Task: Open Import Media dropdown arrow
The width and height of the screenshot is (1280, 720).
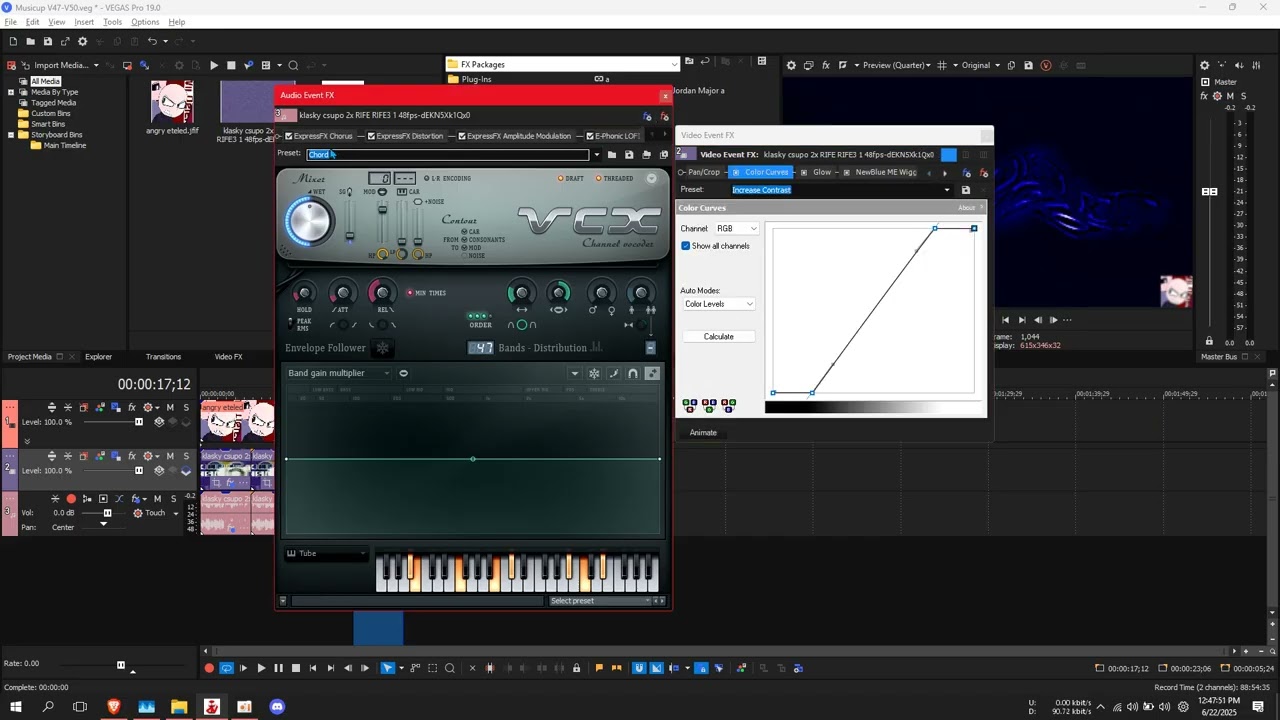Action: 96,65
